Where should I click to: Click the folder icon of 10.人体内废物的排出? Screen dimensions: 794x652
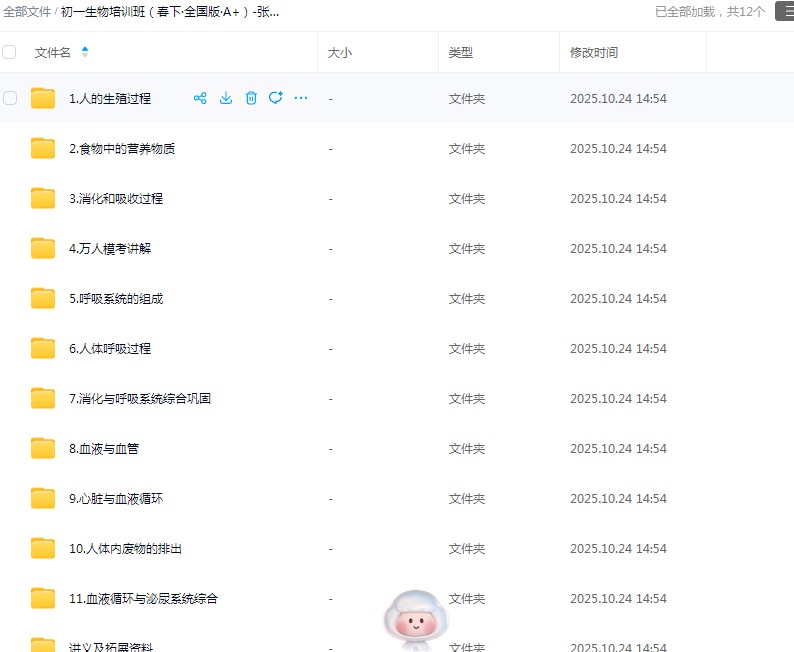[43, 548]
